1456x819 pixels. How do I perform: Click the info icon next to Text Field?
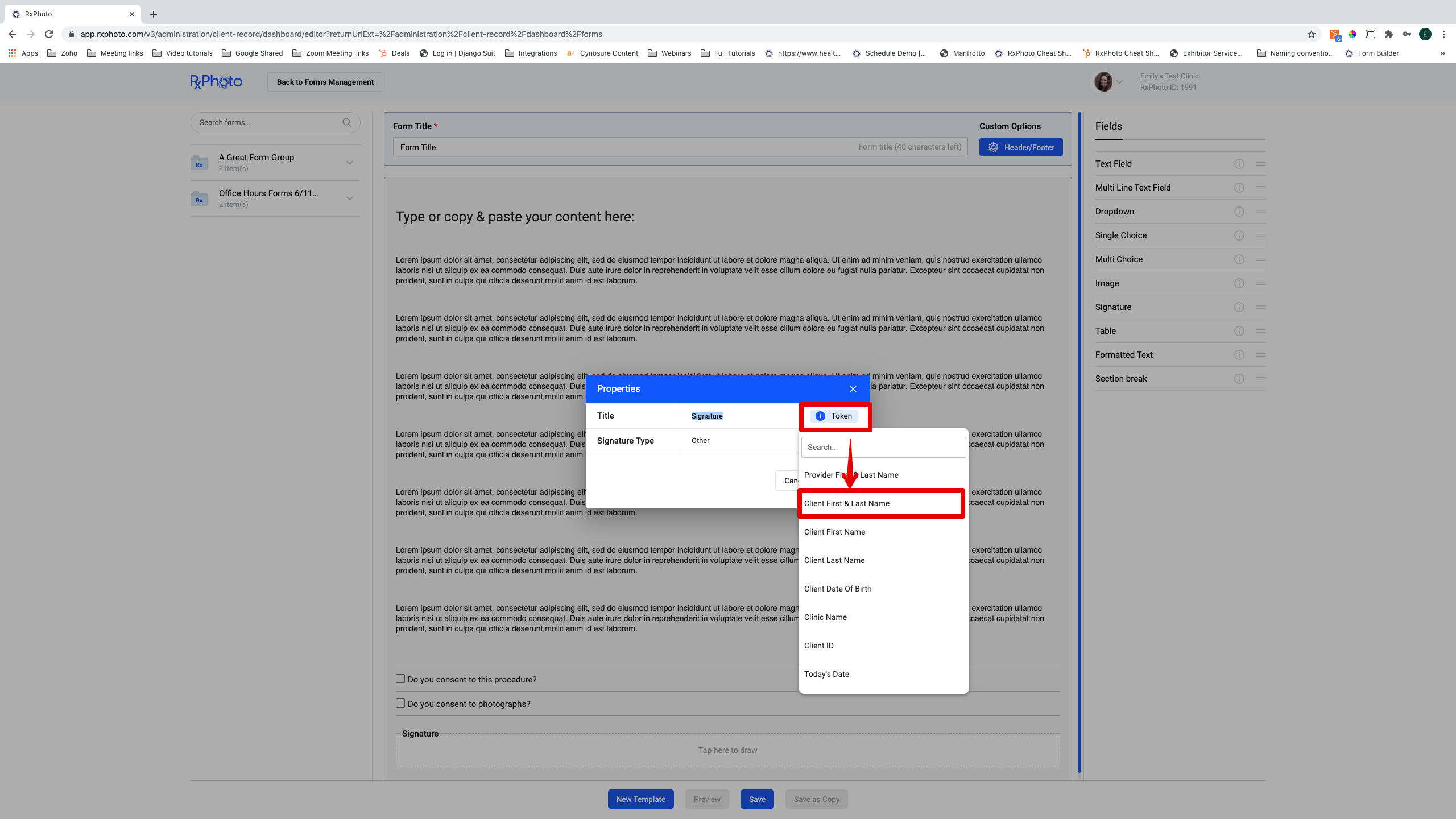tap(1239, 164)
